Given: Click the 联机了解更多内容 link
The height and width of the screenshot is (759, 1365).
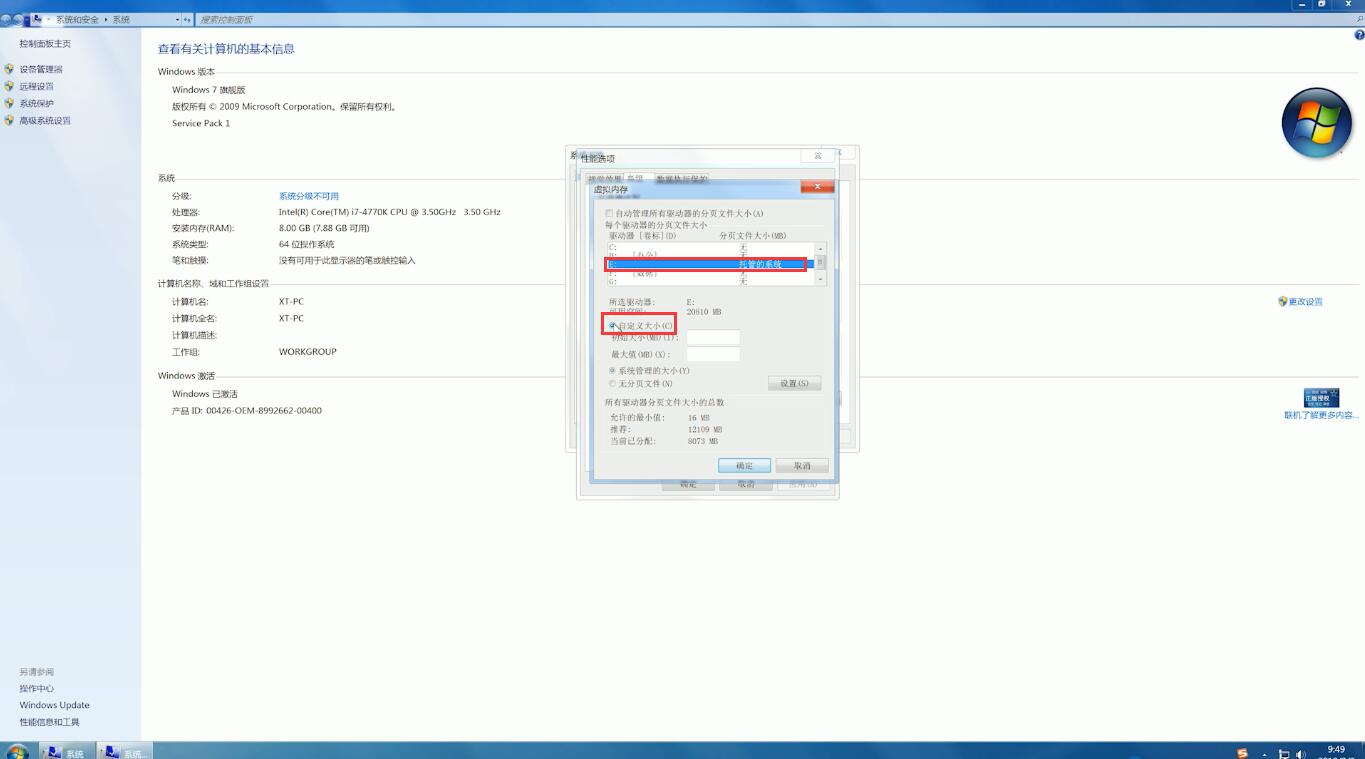Looking at the screenshot, I should click(x=1321, y=415).
